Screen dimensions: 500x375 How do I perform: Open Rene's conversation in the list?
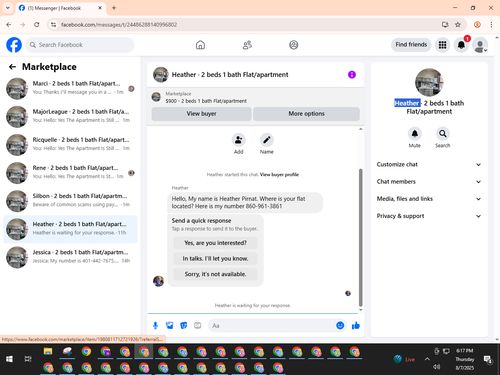point(70,173)
